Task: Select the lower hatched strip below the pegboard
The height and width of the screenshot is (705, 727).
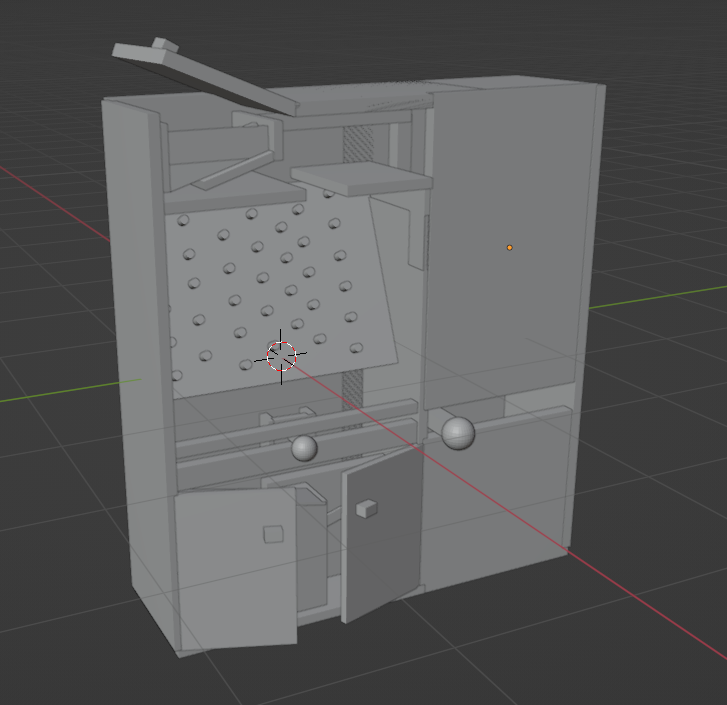Action: tap(352, 389)
